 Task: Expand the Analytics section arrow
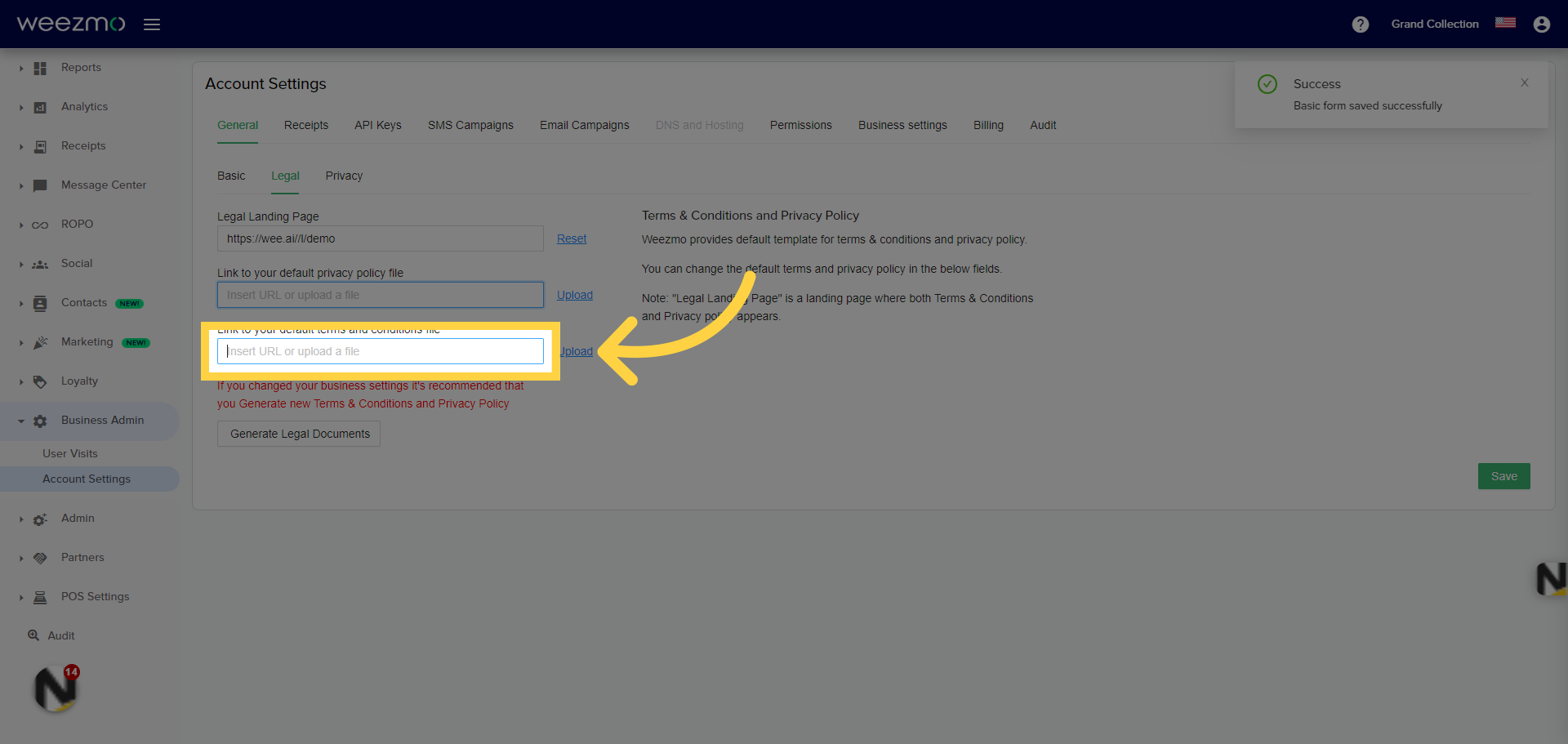[x=21, y=108]
